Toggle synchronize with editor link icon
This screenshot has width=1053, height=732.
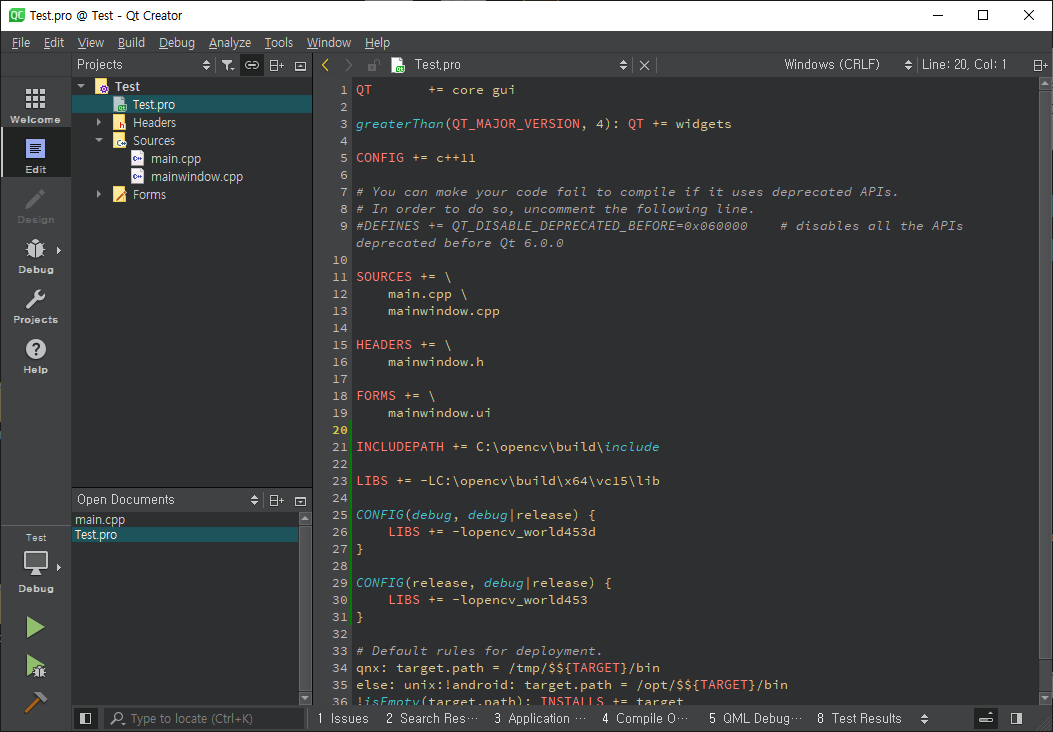pyautogui.click(x=252, y=65)
